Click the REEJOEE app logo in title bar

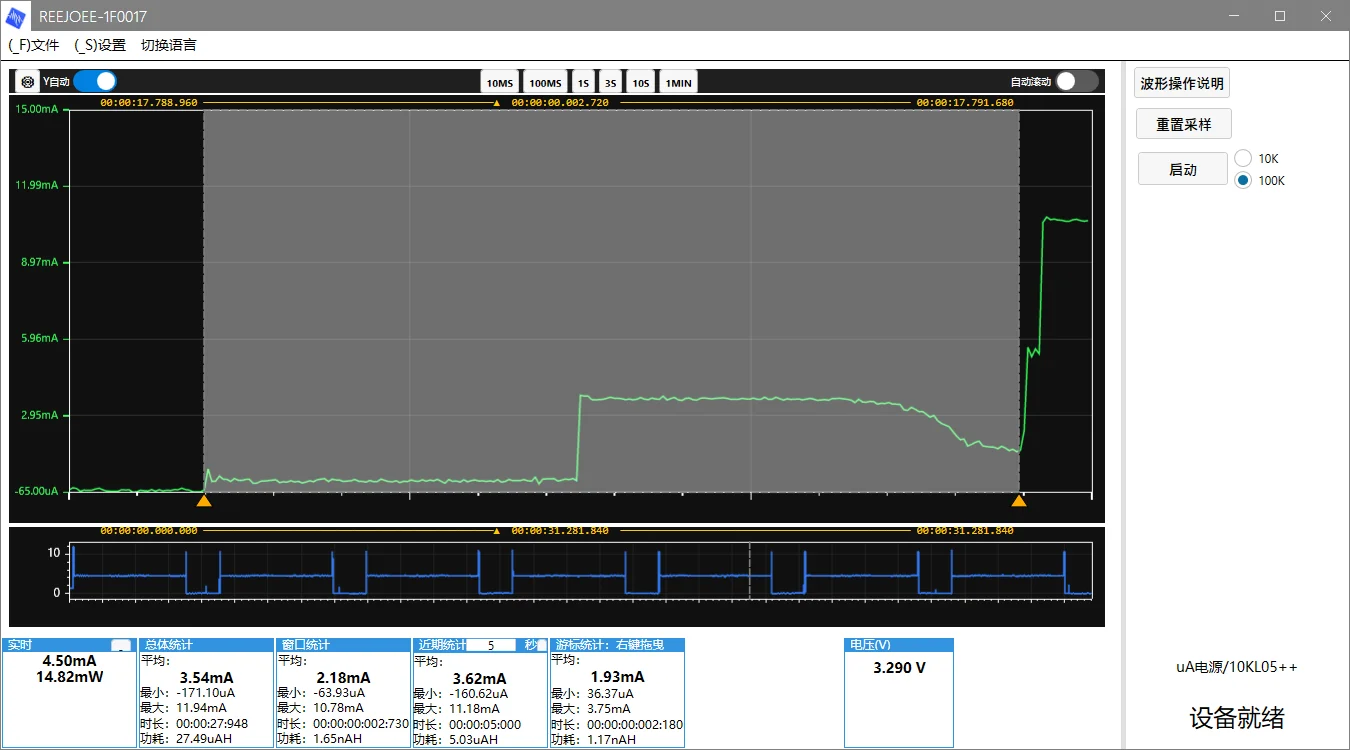pyautogui.click(x=18, y=16)
